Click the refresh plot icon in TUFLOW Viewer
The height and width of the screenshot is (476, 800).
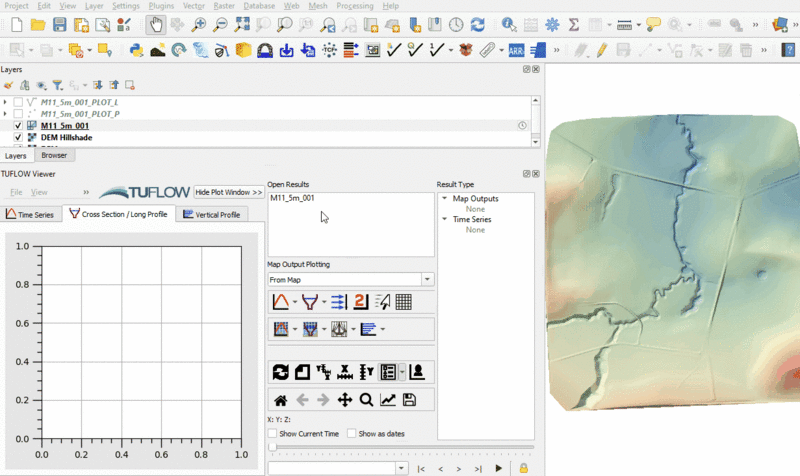281,372
